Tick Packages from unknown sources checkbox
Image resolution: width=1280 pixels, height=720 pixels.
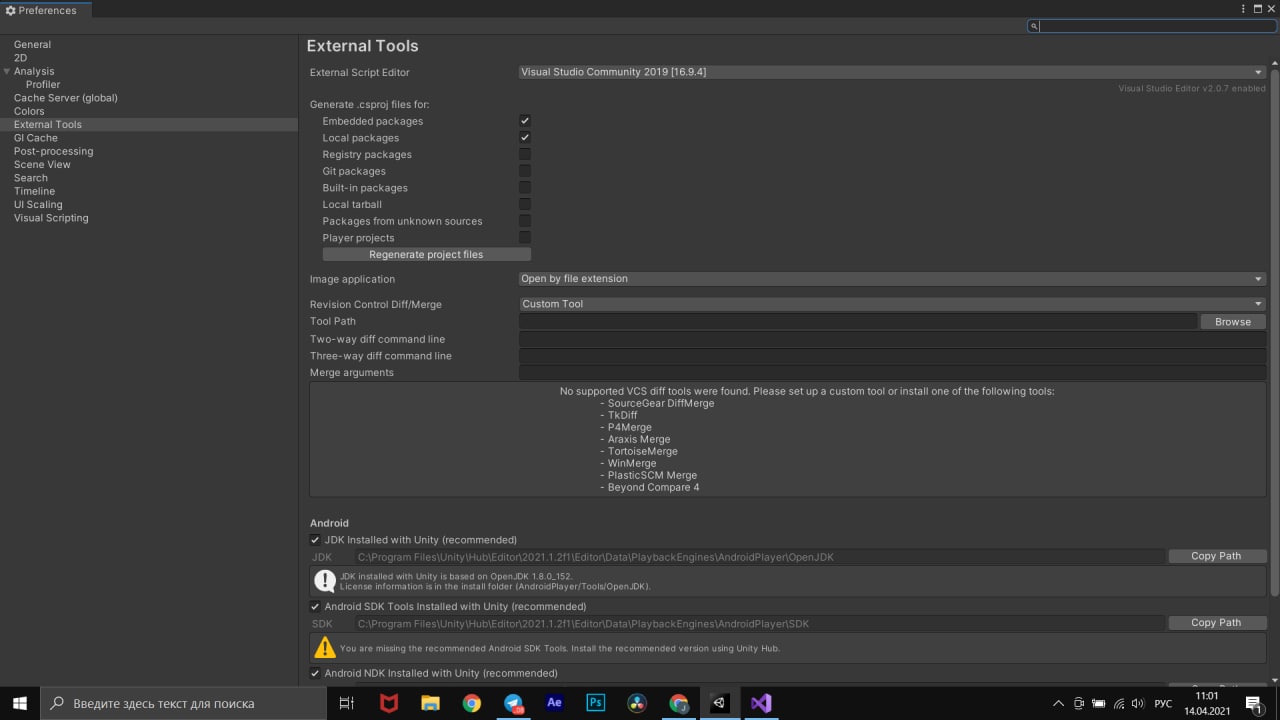[525, 221]
